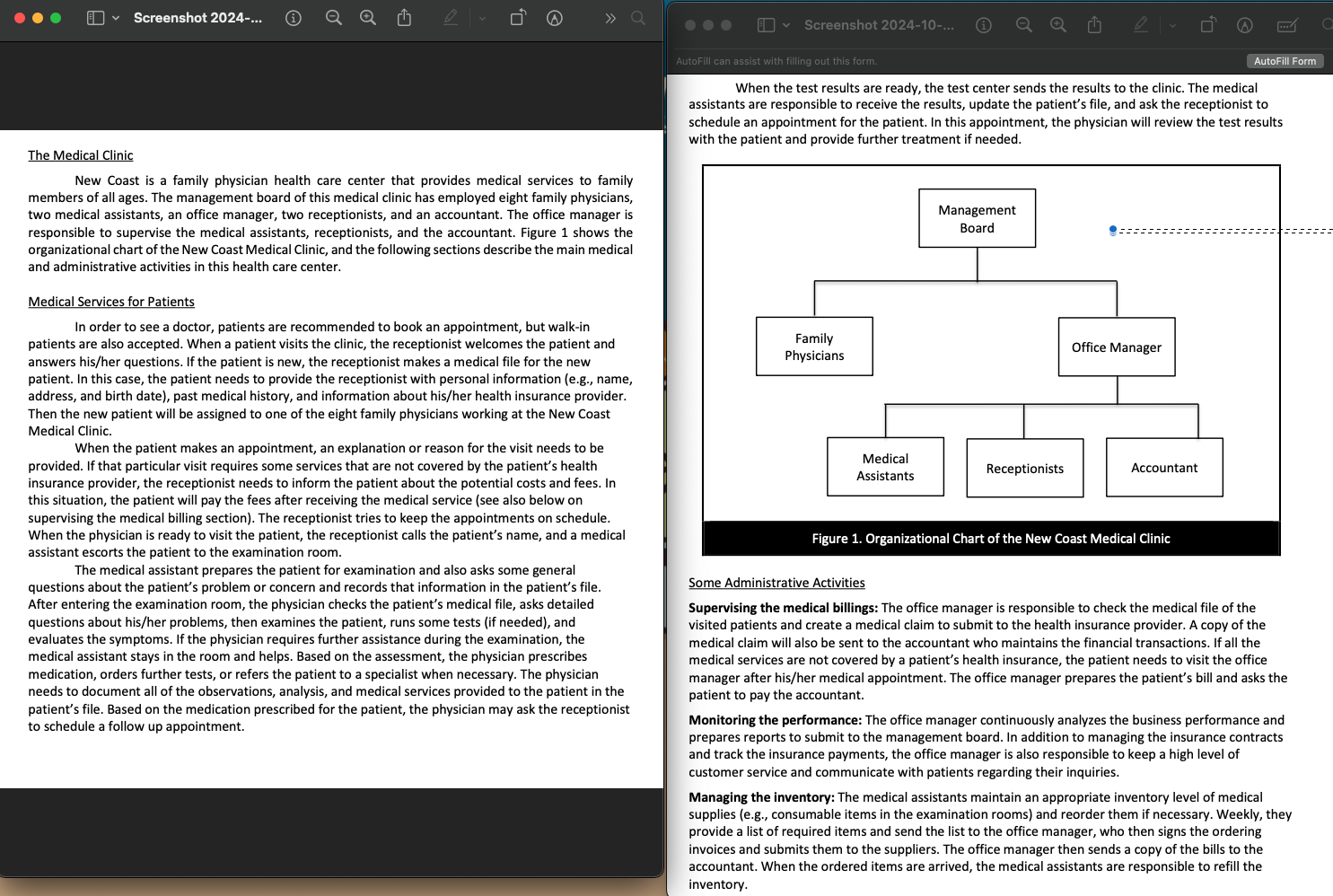This screenshot has width=1333, height=896.
Task: Open the info inspector in the right window
Action: click(x=984, y=25)
